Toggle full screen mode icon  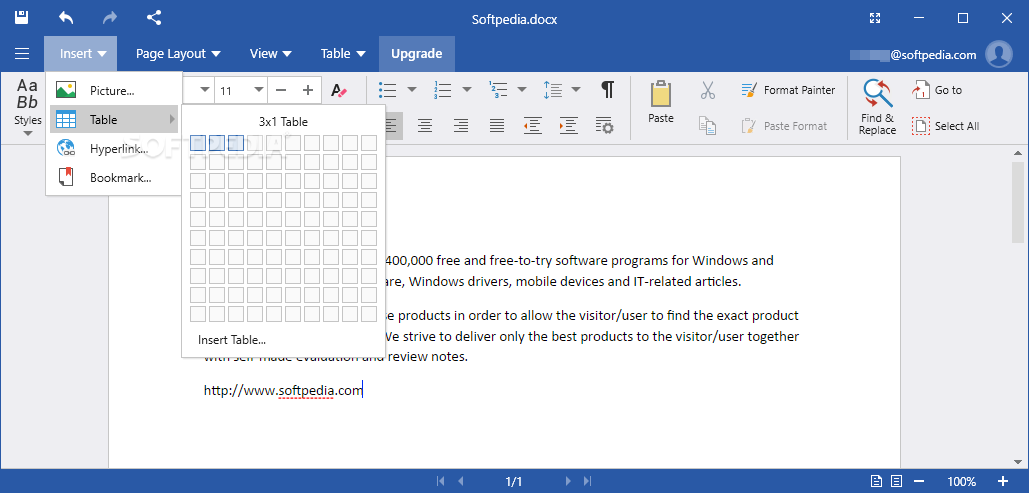click(875, 18)
